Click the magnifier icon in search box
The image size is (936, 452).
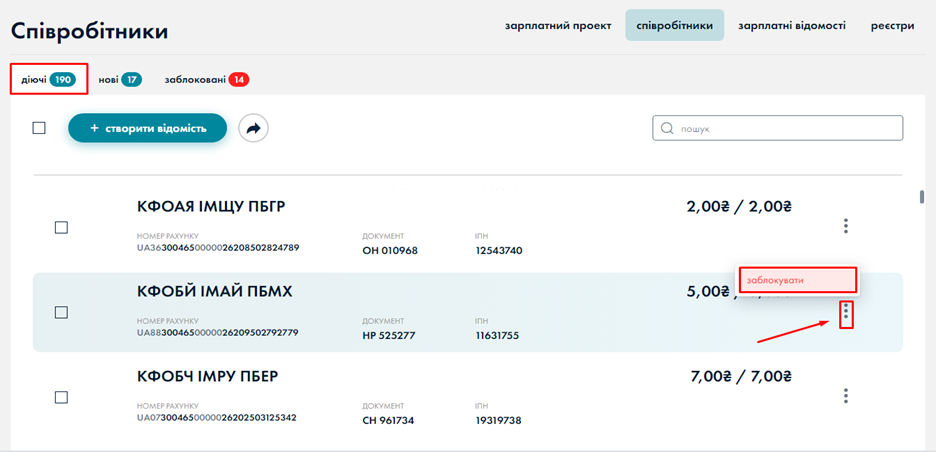pyautogui.click(x=667, y=128)
